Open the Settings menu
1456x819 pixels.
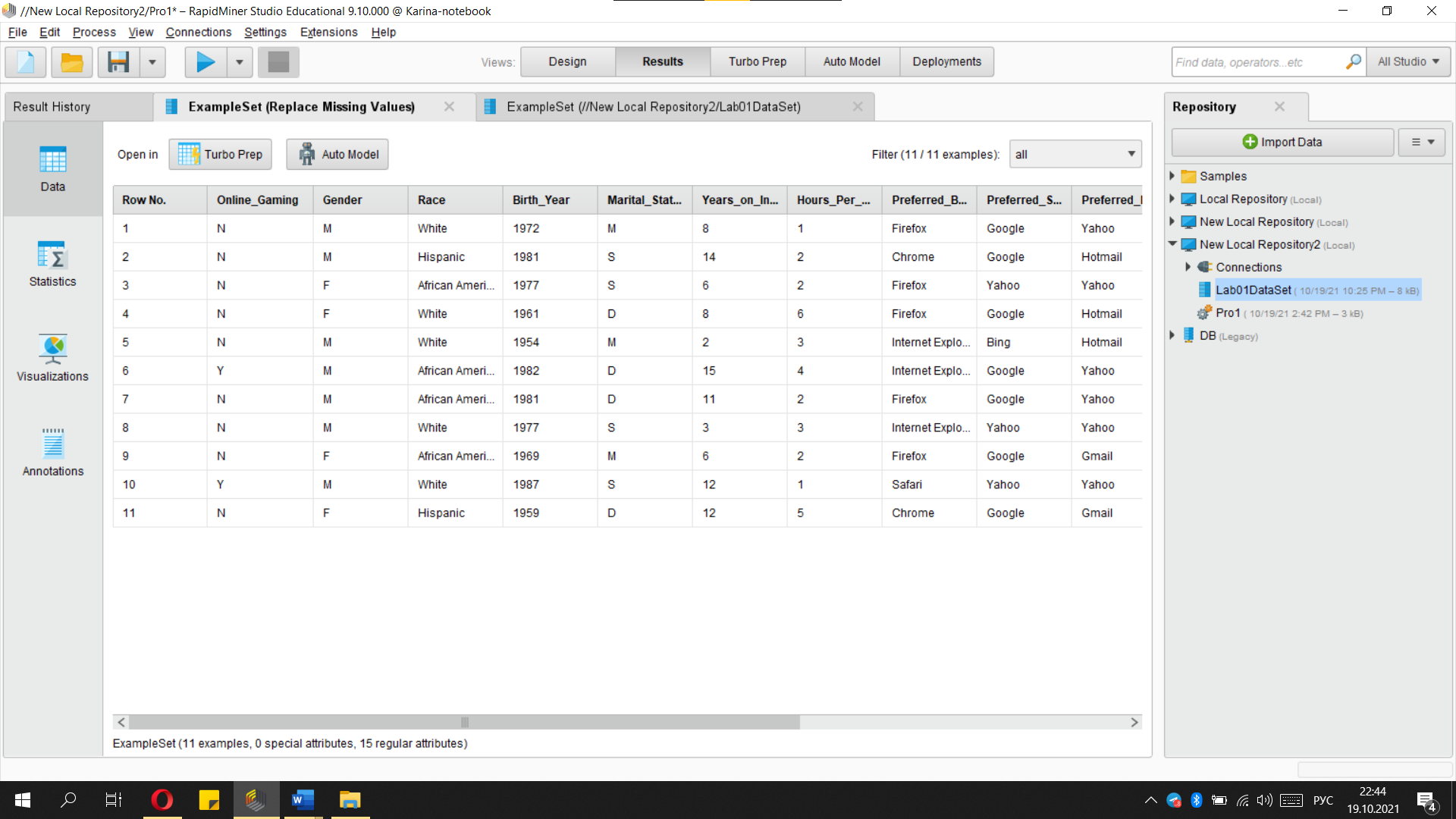click(x=265, y=32)
